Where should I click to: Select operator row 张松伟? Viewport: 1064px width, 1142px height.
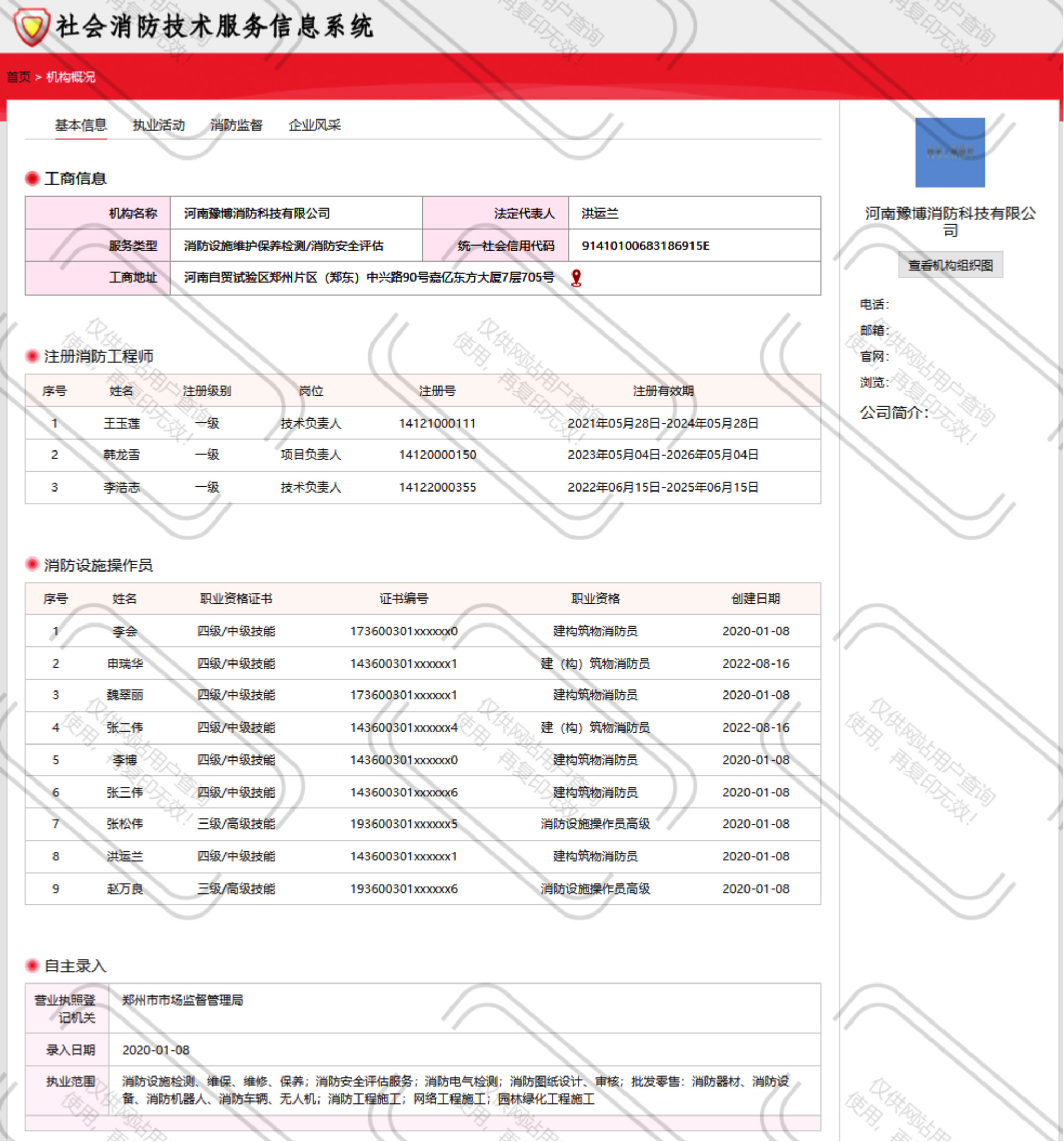(423, 825)
